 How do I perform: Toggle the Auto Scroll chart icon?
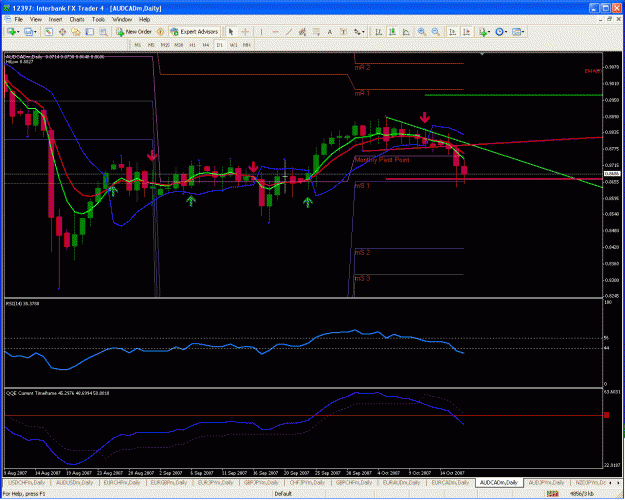point(453,32)
